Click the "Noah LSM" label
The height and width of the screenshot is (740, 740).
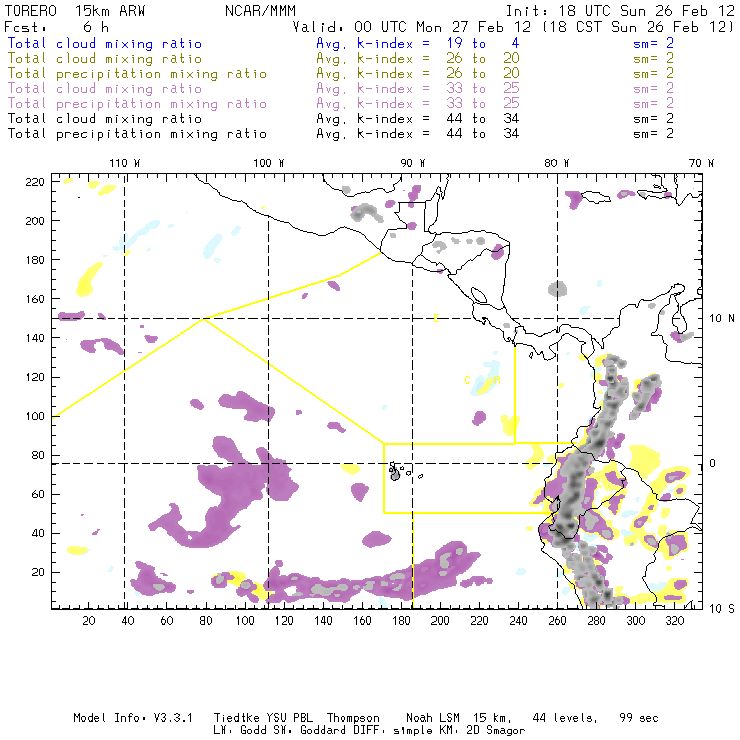[x=433, y=718]
